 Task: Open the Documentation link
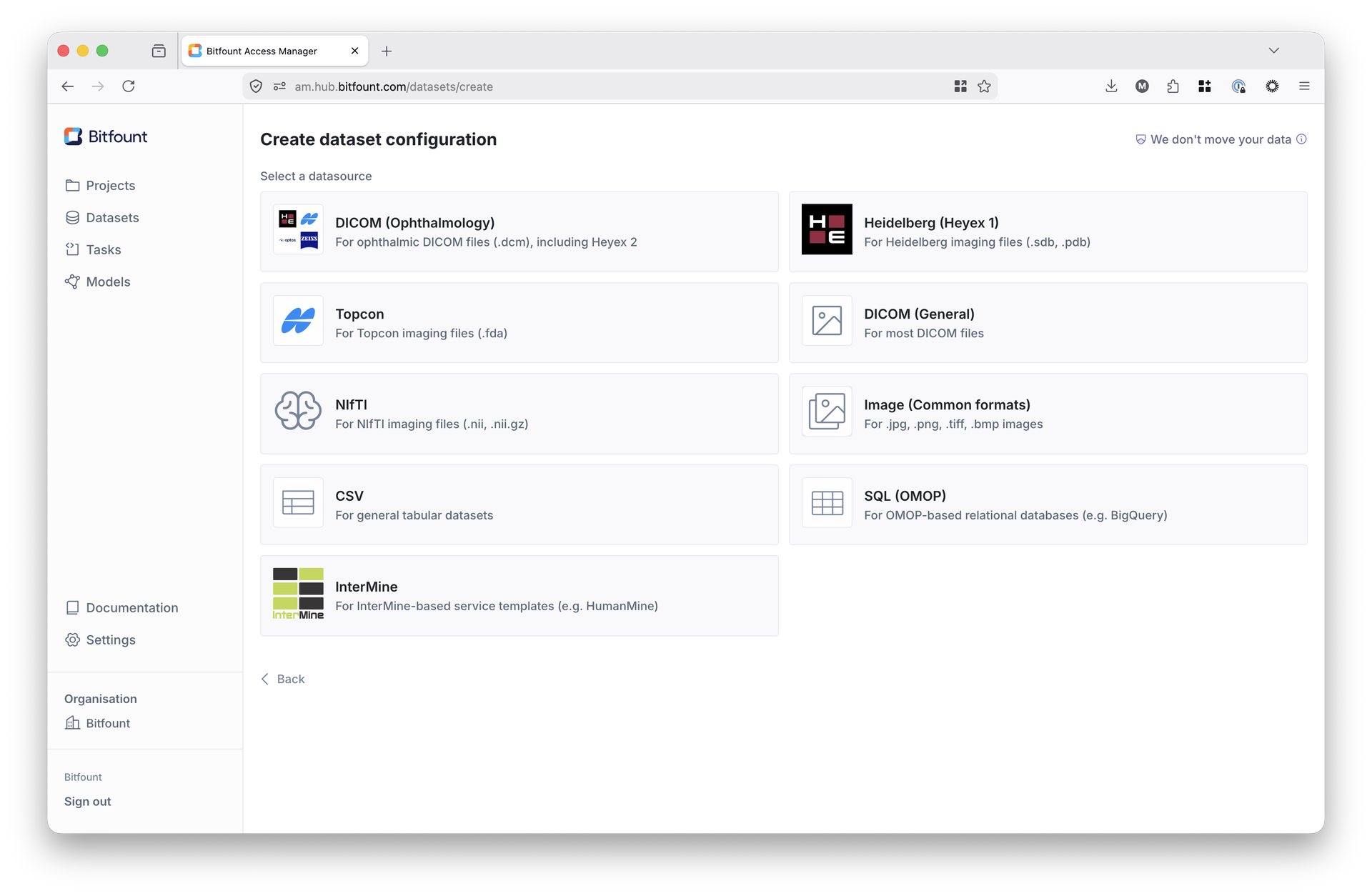coord(131,608)
